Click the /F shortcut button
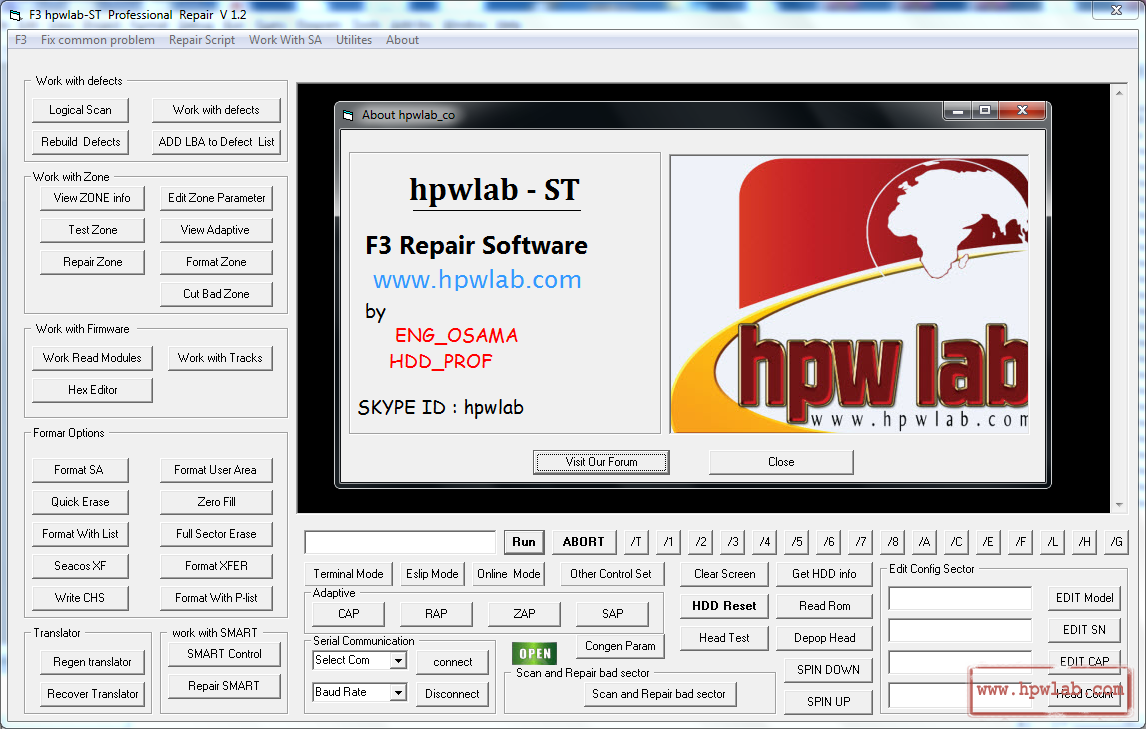1146x729 pixels. tap(1021, 542)
